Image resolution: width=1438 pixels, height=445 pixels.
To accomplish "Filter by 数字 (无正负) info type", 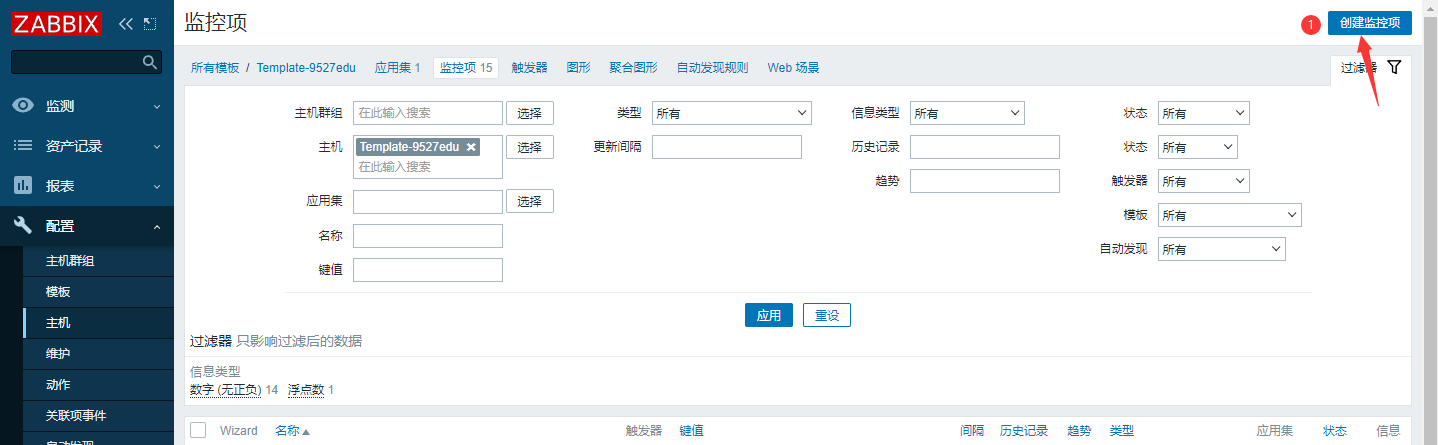I will pyautogui.click(x=226, y=390).
